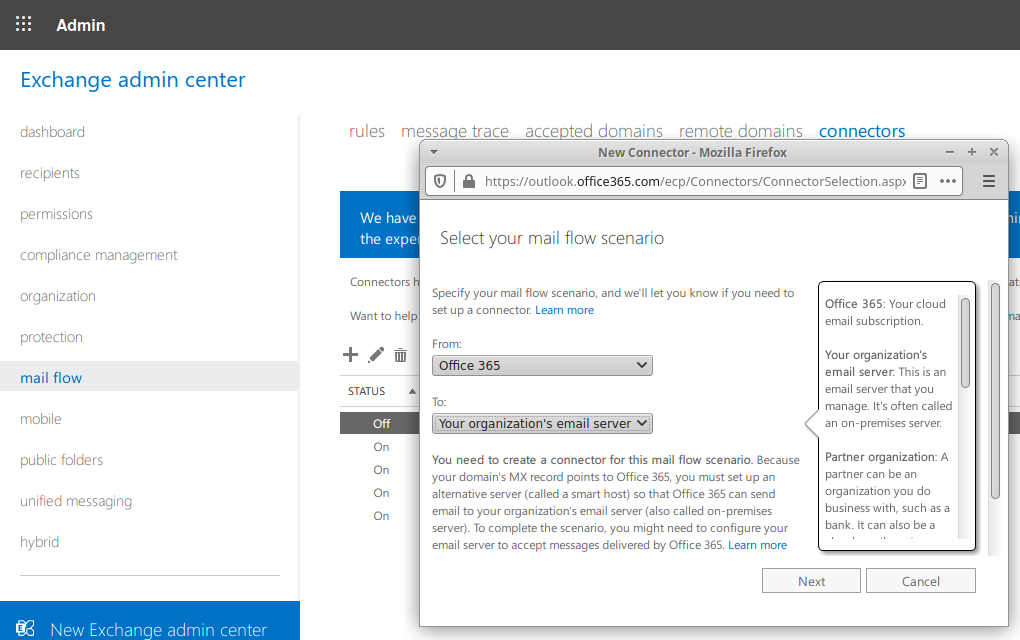Open organization section

(57, 296)
